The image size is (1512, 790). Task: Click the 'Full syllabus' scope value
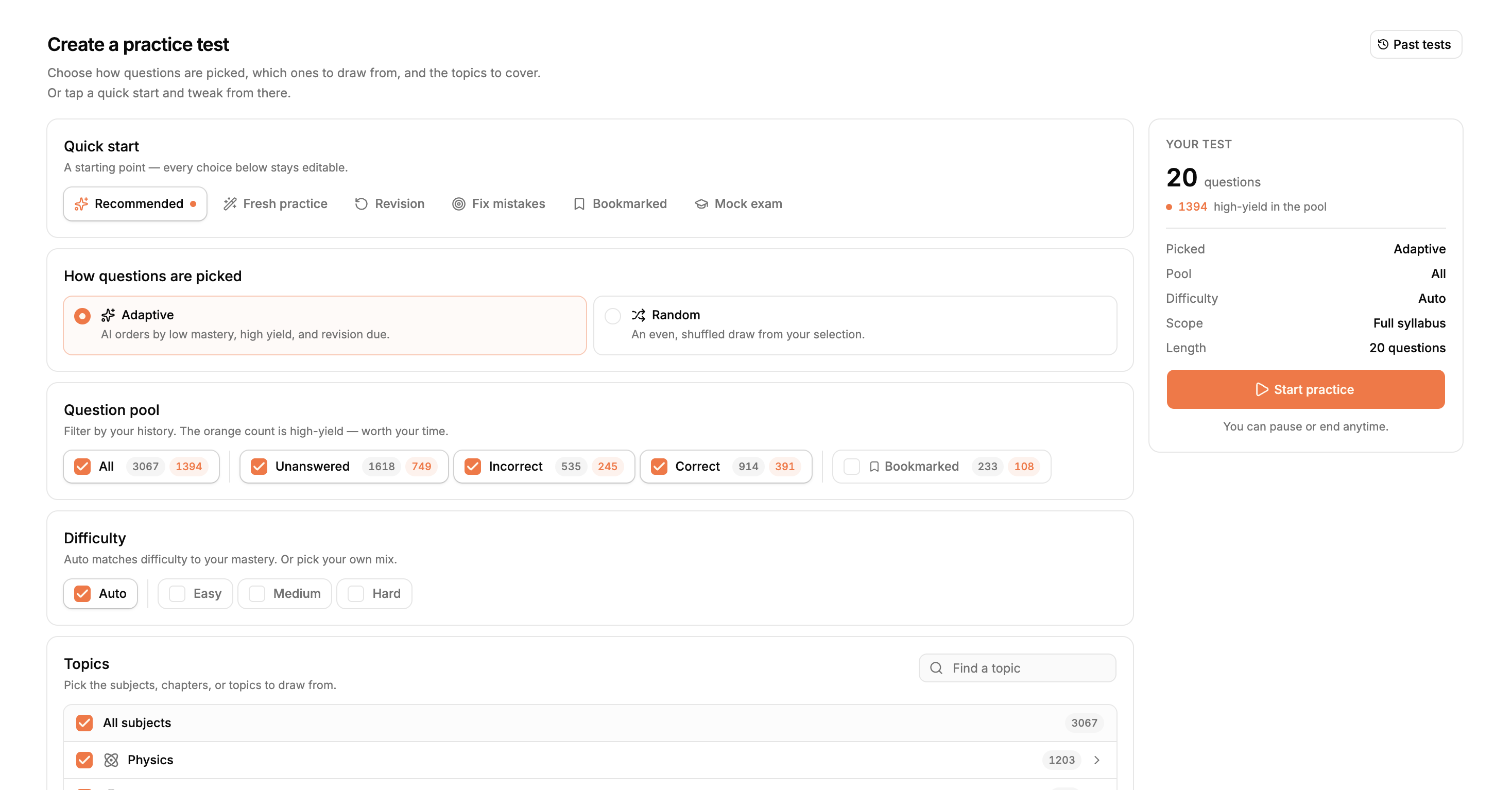coord(1408,323)
